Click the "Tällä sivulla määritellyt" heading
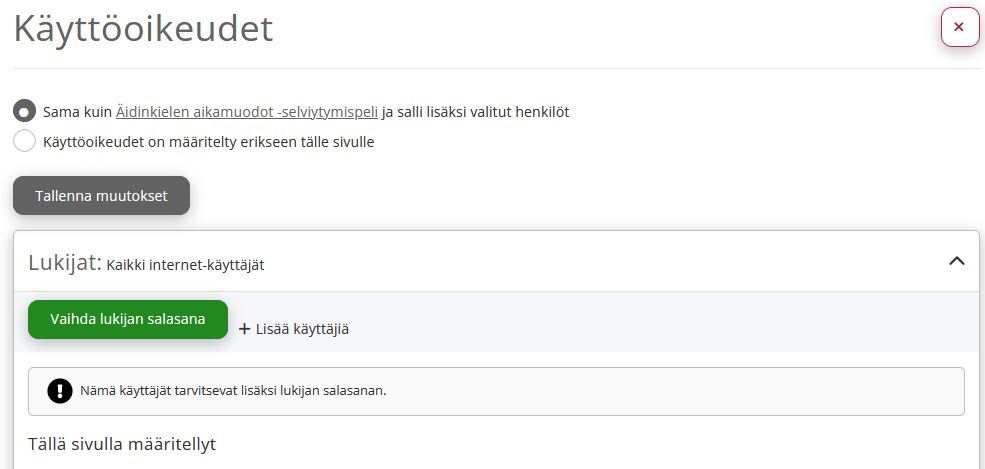This screenshot has height=469, width=985. pos(122,444)
